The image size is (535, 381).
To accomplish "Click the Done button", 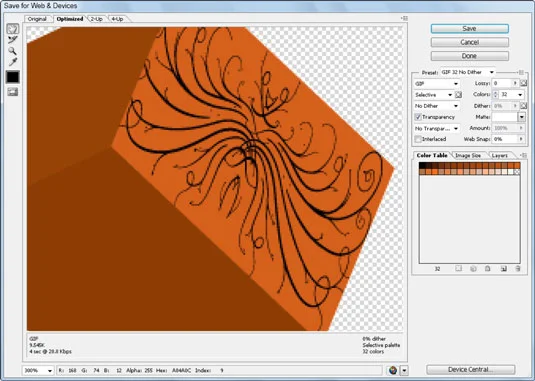I will point(469,56).
